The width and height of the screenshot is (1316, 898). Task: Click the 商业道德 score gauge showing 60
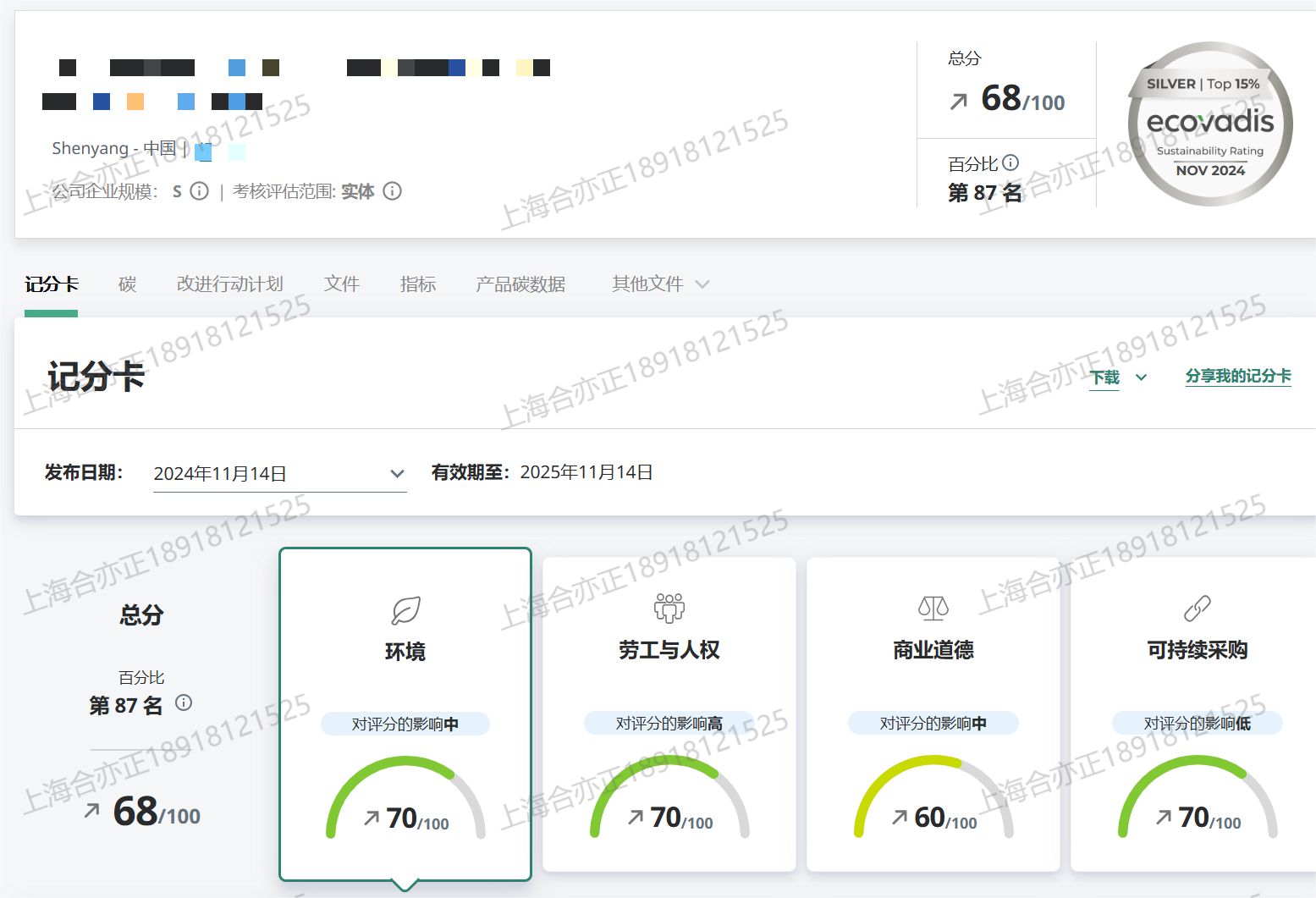pos(933,800)
